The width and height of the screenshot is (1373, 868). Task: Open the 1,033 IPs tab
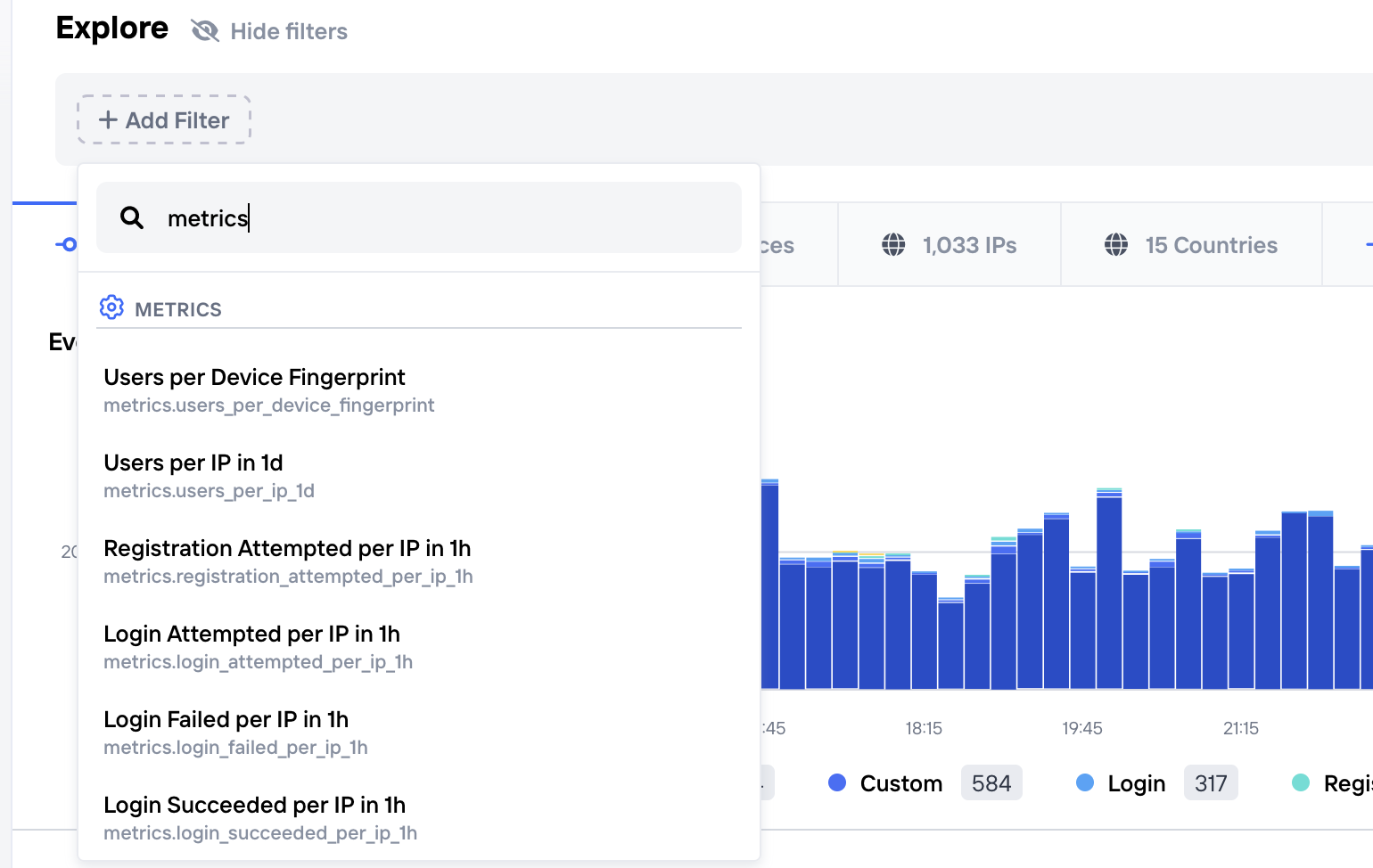pyautogui.click(x=950, y=245)
